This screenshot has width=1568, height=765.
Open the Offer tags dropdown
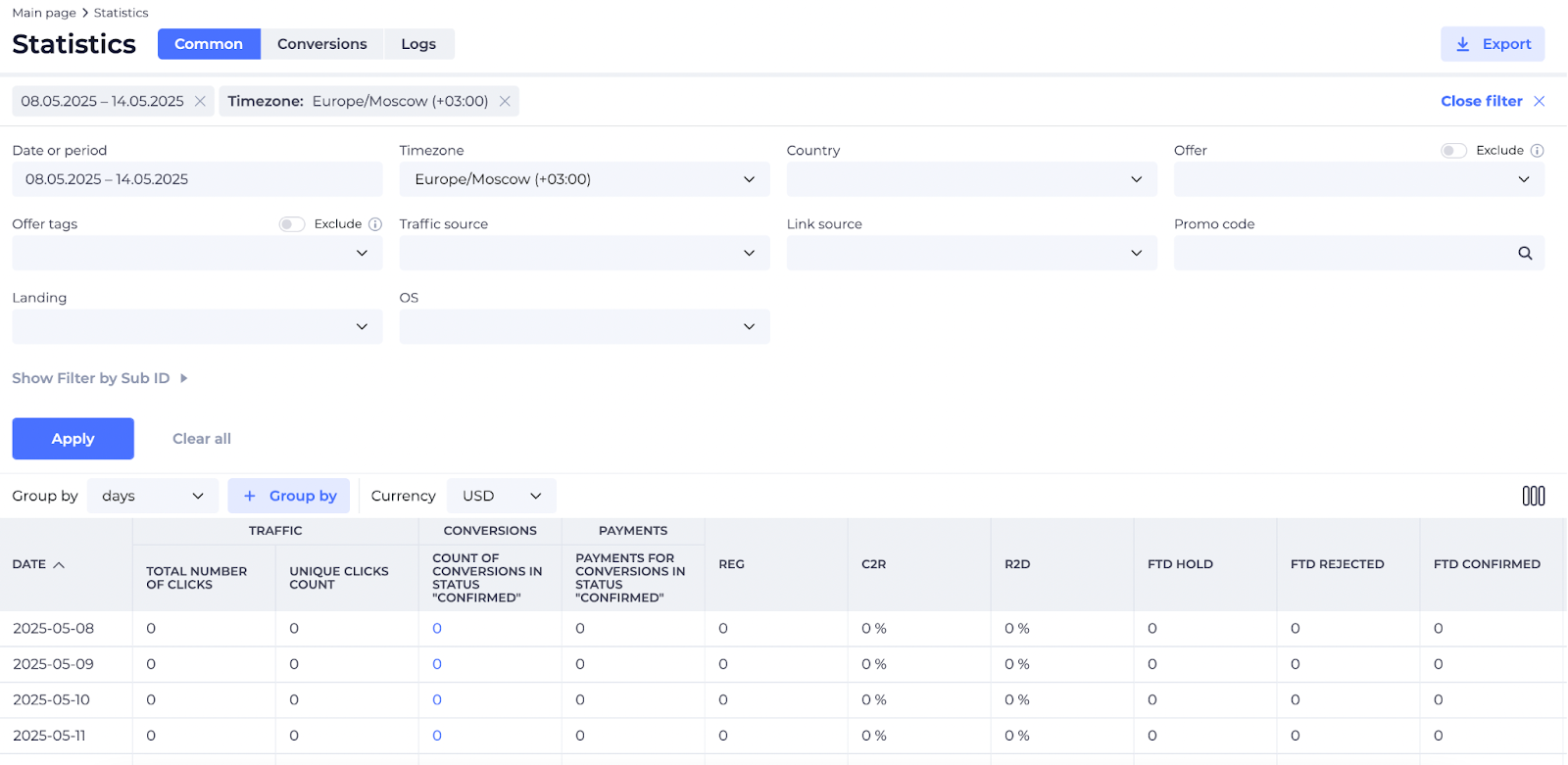[x=197, y=253]
